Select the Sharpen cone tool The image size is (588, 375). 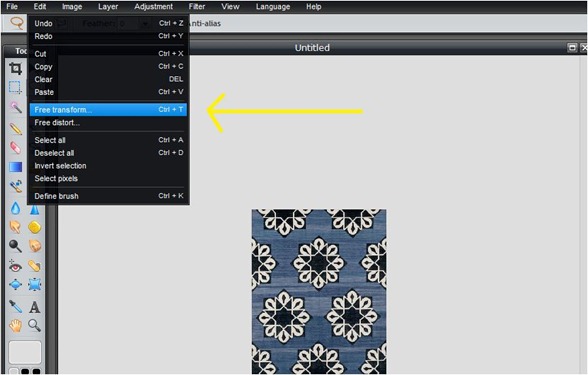click(x=34, y=209)
